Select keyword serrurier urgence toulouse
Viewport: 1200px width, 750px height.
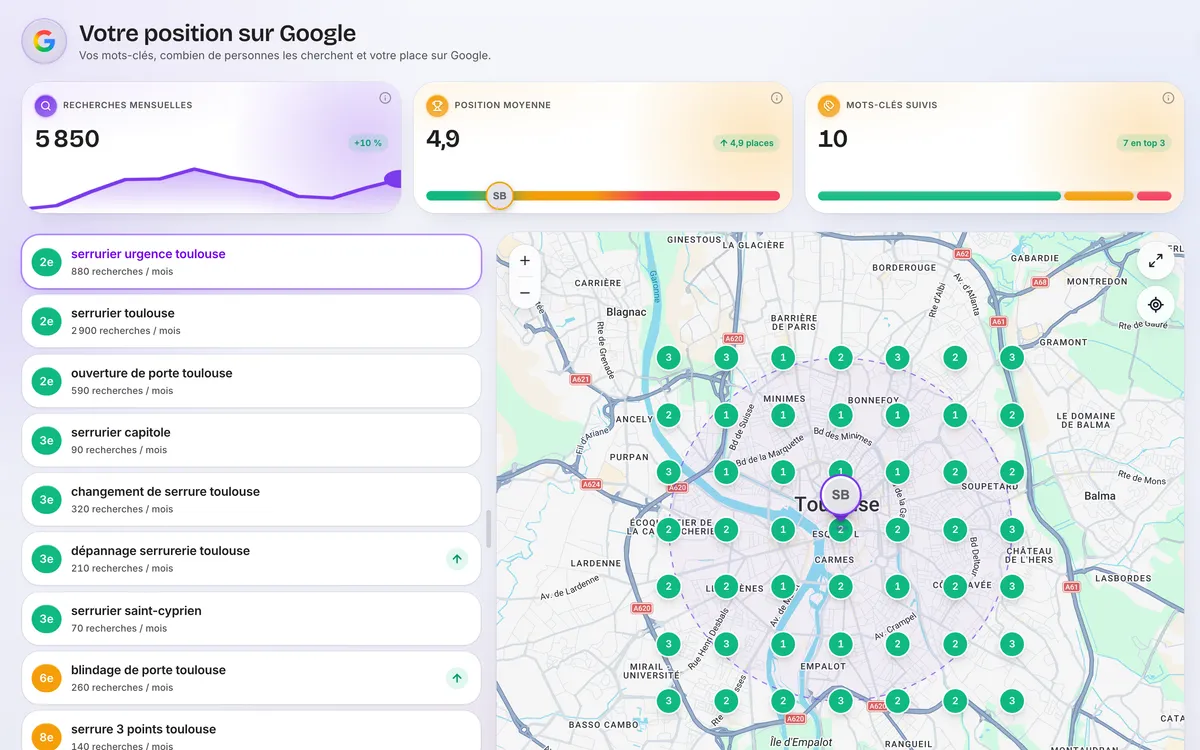[251, 262]
